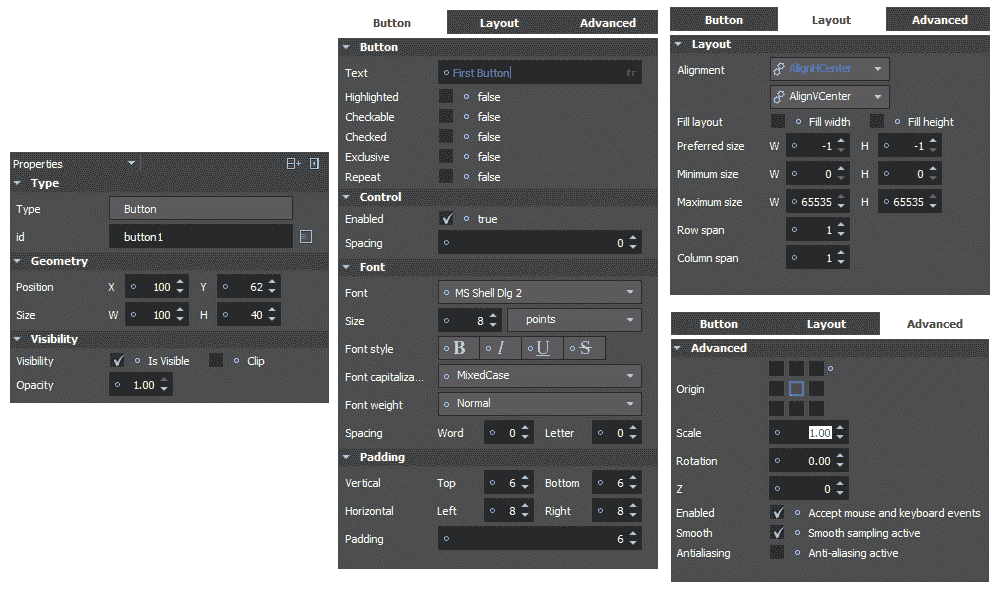This screenshot has height=593, width=1000.
Task: Enable the Antialiasing checkbox
Action: tap(777, 553)
